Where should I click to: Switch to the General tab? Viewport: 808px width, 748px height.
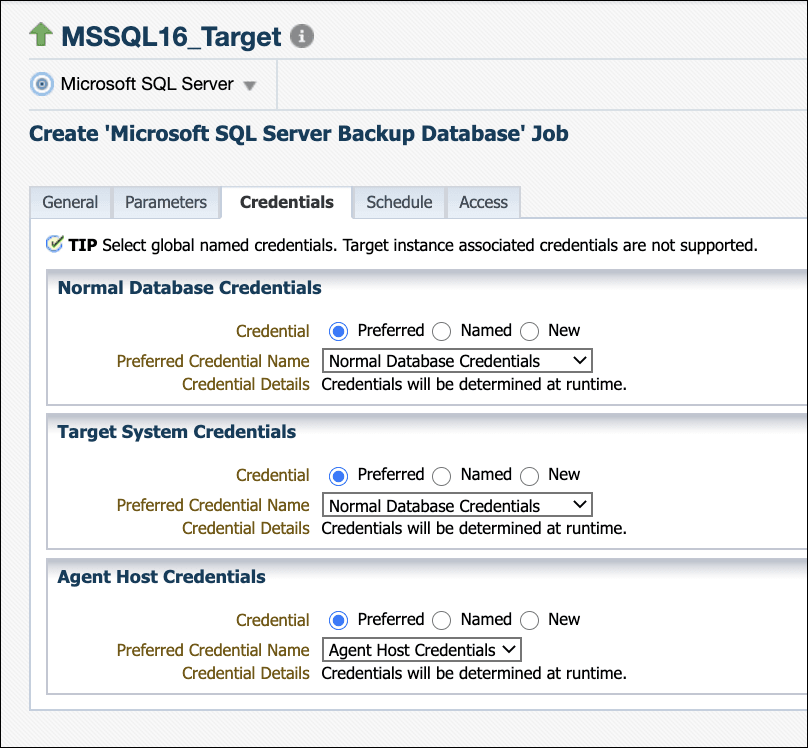70,202
